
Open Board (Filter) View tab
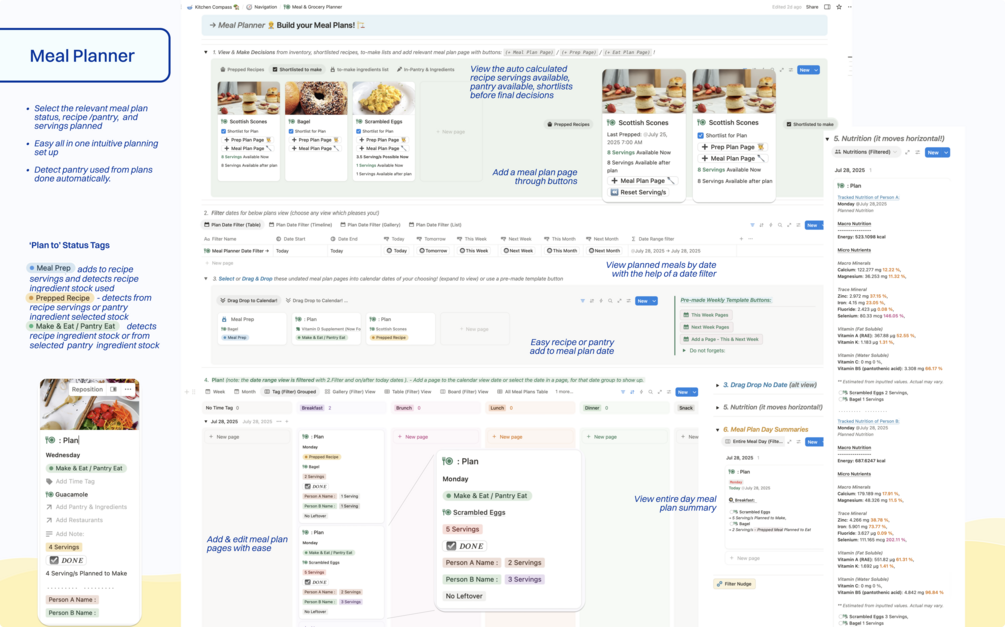[464, 392]
